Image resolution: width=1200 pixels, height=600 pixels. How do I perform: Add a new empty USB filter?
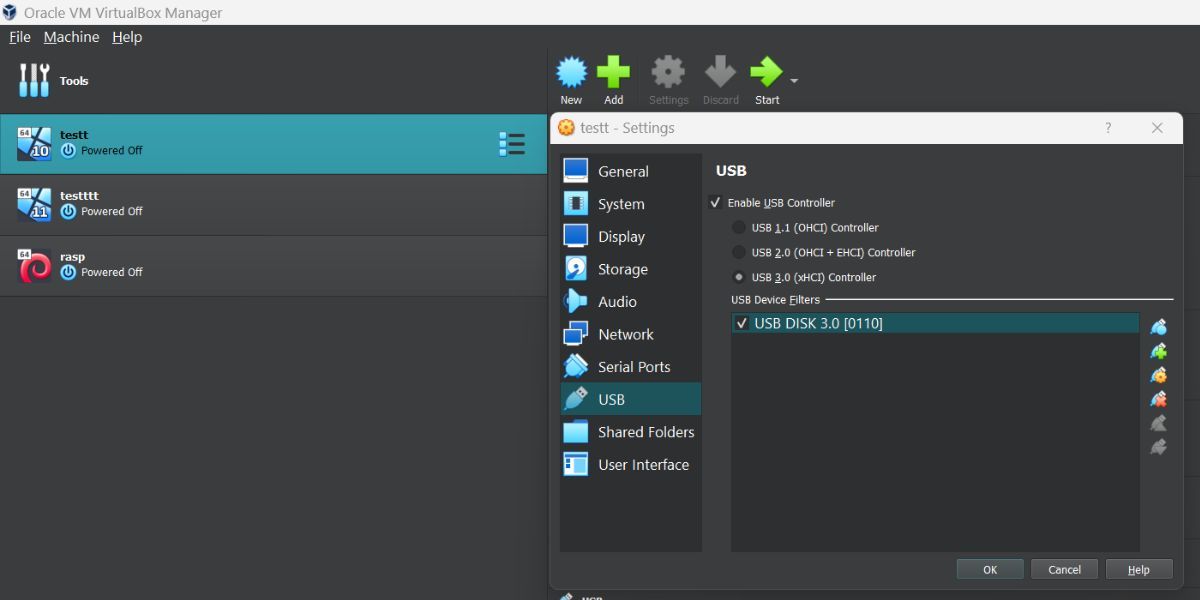[1158, 326]
